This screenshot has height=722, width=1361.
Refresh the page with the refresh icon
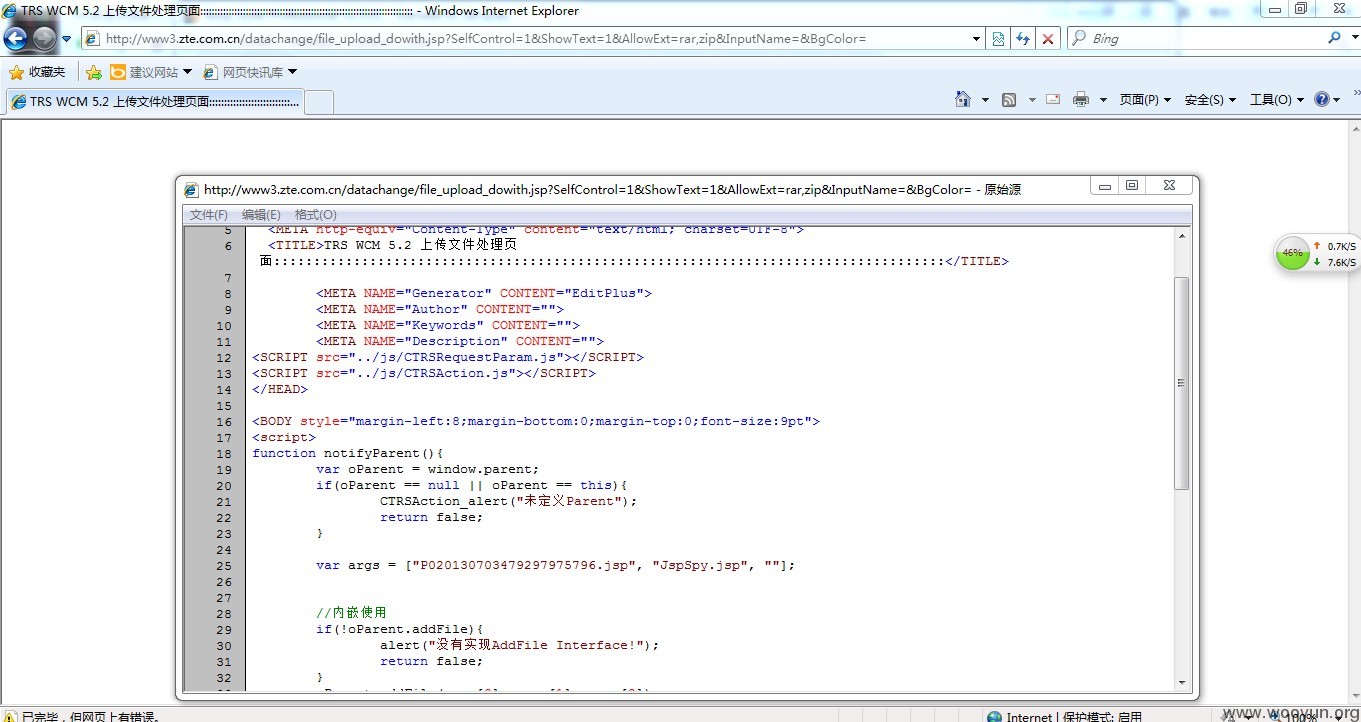click(x=1022, y=39)
